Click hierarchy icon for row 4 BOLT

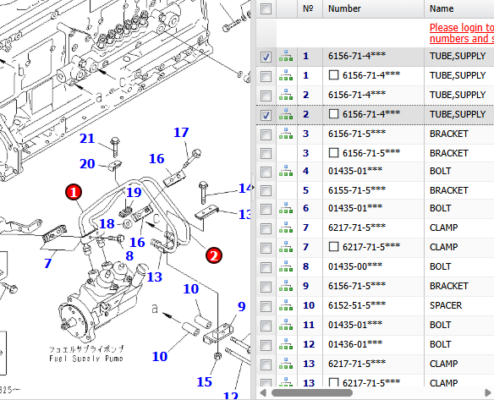coord(286,171)
